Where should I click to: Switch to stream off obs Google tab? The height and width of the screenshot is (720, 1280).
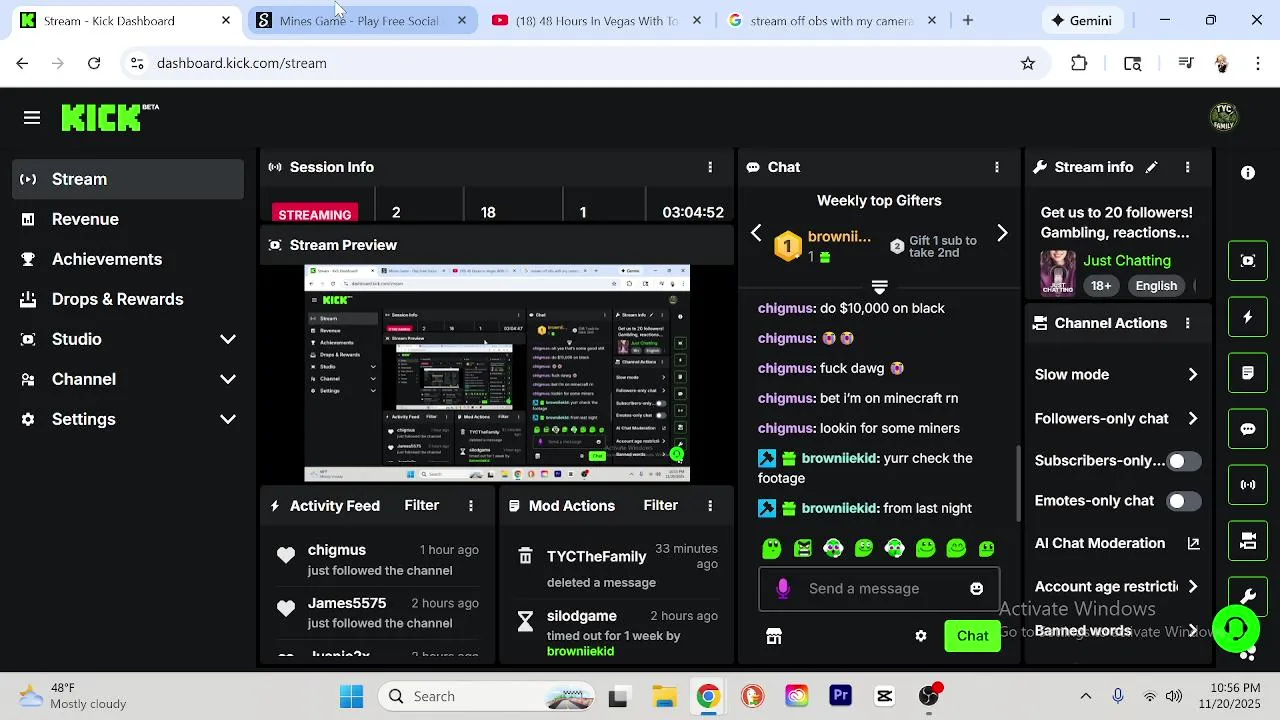click(831, 20)
